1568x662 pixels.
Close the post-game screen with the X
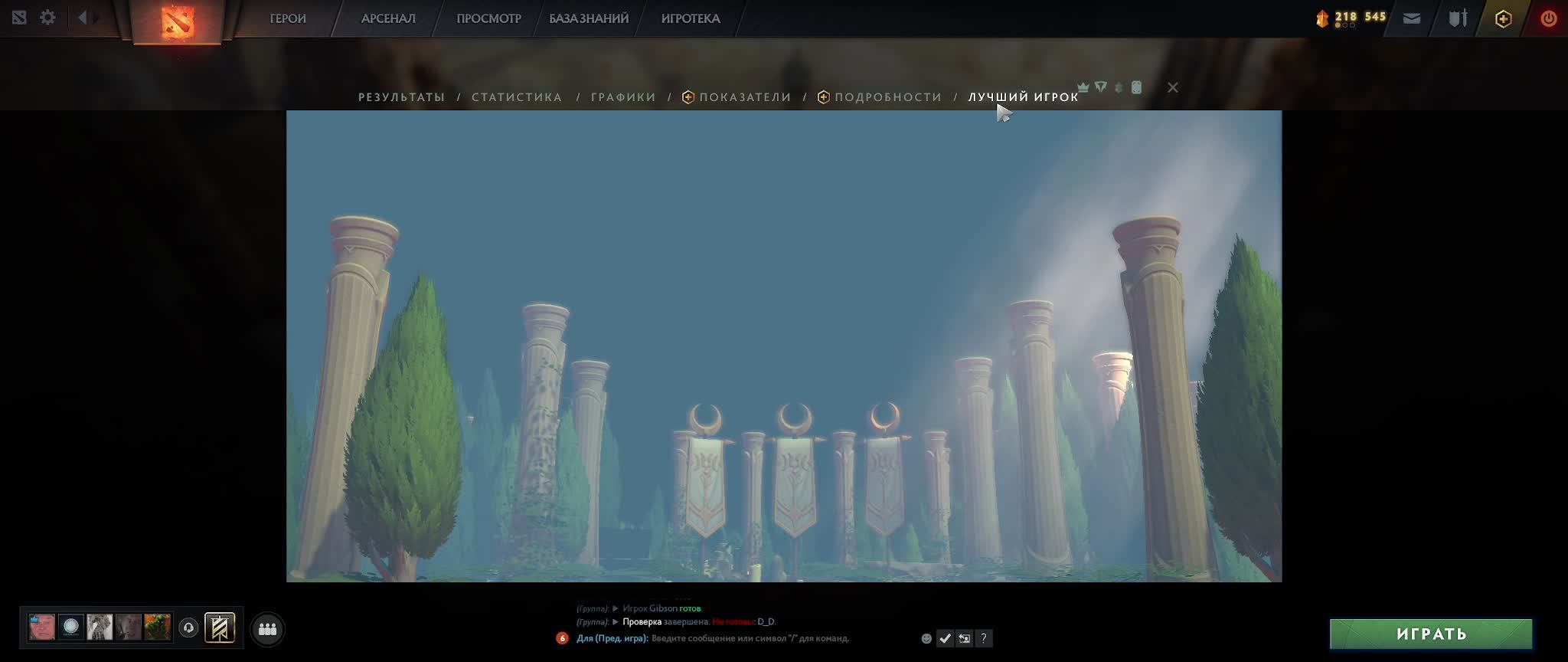[x=1172, y=87]
